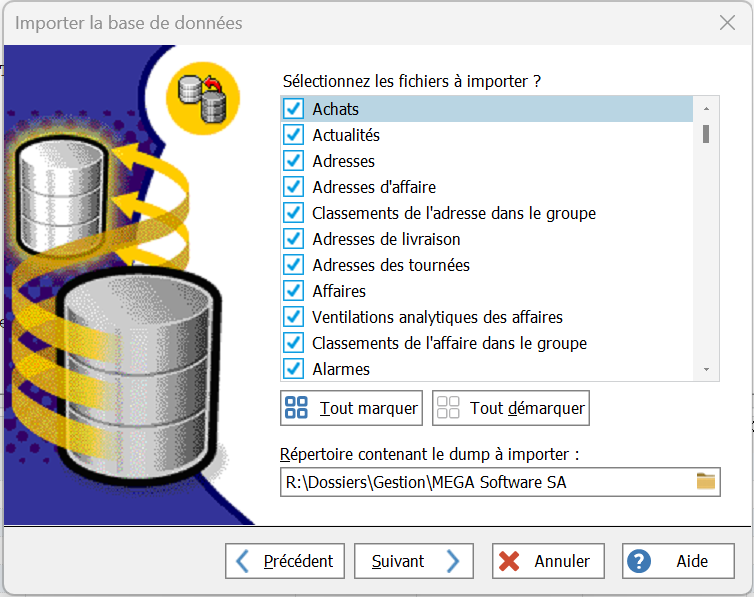Select the Adresses d'affaire list item

374,187
